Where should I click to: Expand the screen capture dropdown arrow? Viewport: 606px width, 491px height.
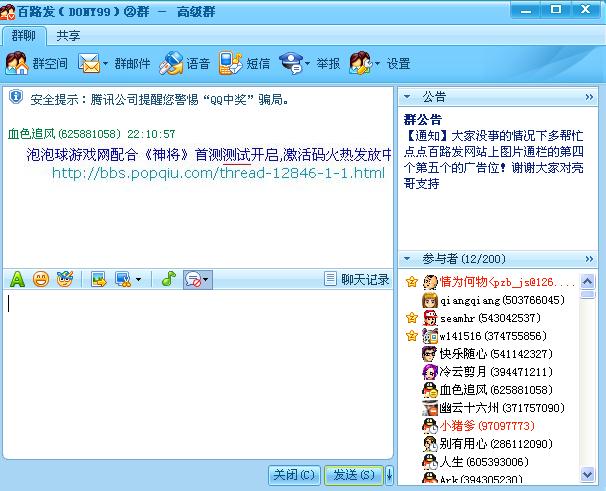138,280
